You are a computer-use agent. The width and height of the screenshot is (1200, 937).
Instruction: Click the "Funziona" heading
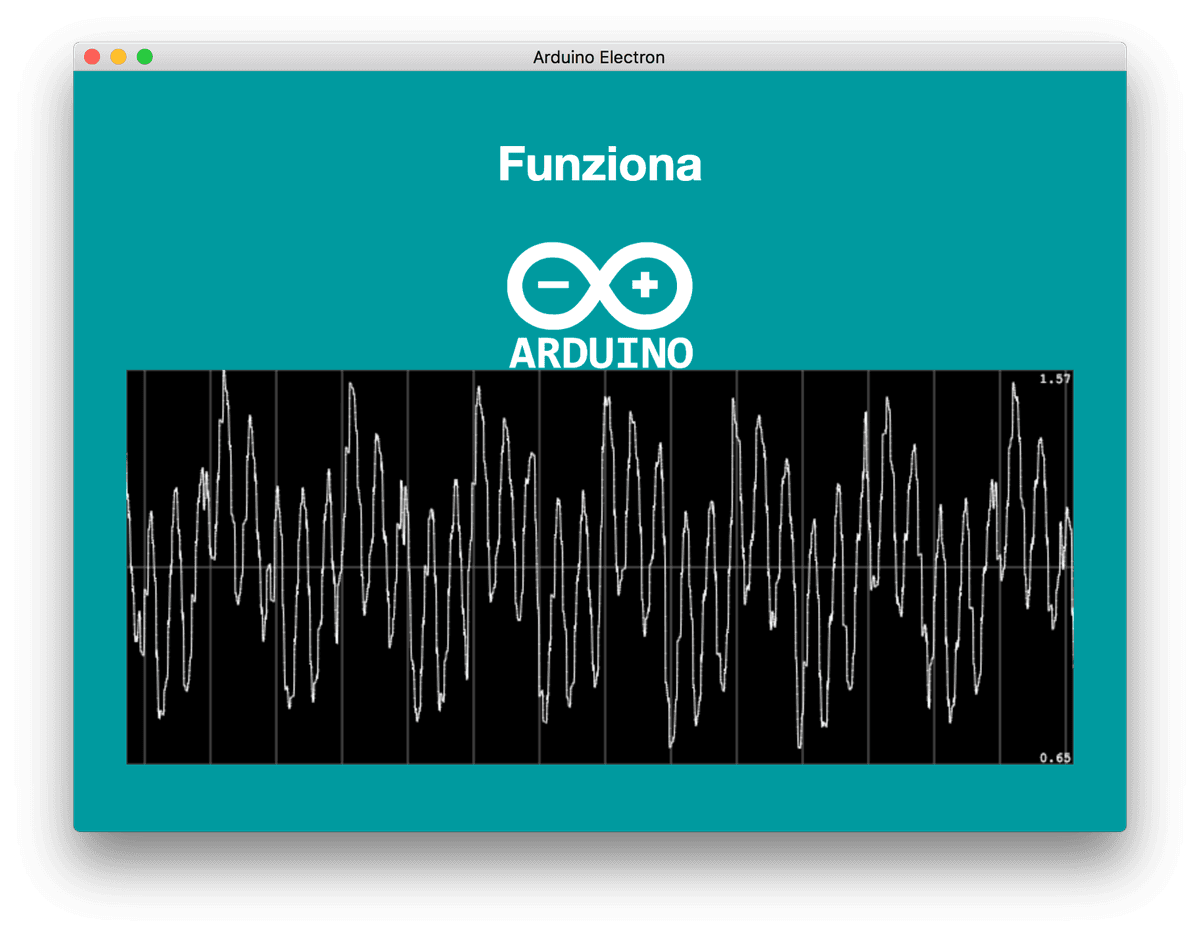(x=600, y=164)
